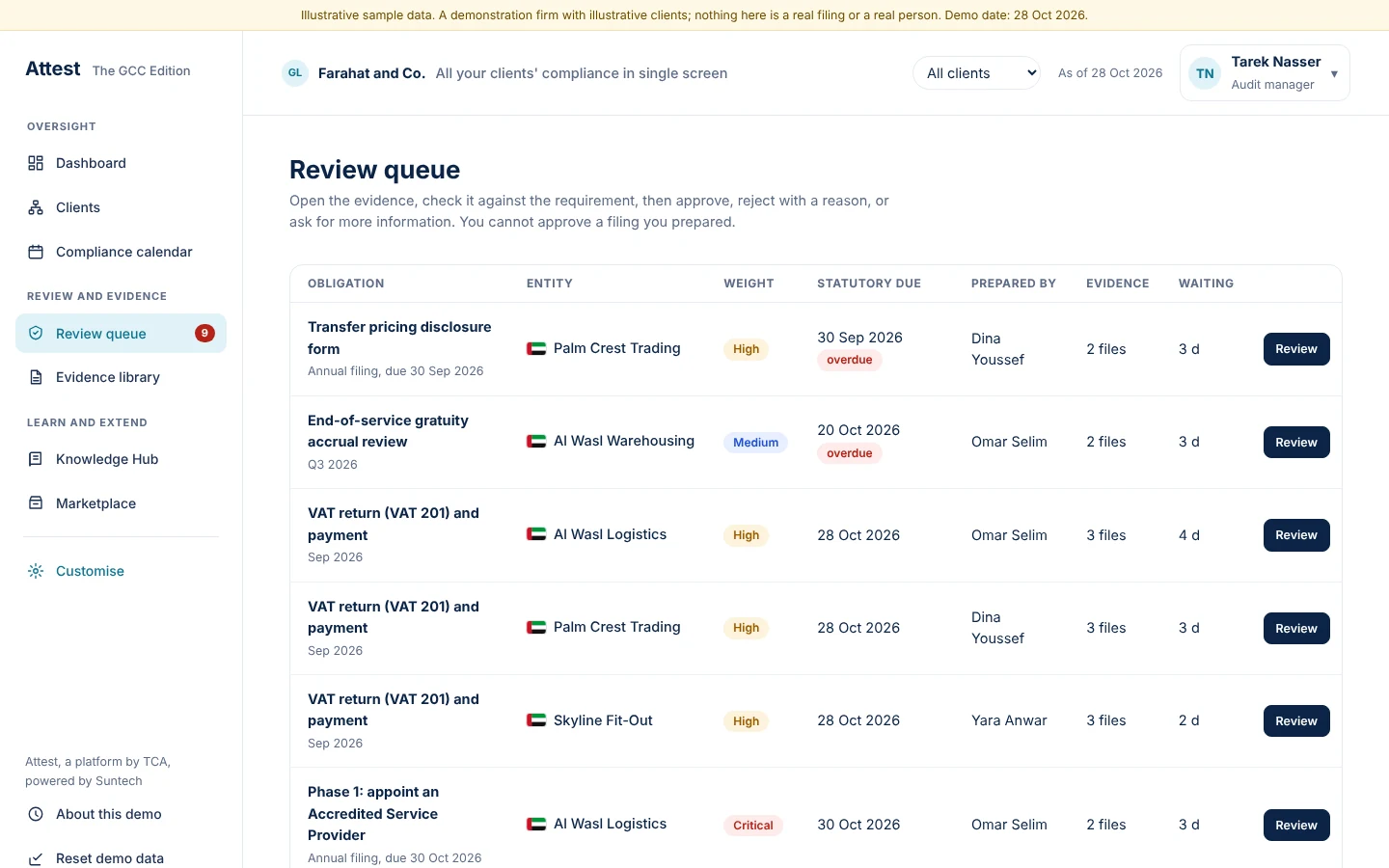Click the overdue tag under 30 Sep 2026
1389x868 pixels.
coord(849,360)
